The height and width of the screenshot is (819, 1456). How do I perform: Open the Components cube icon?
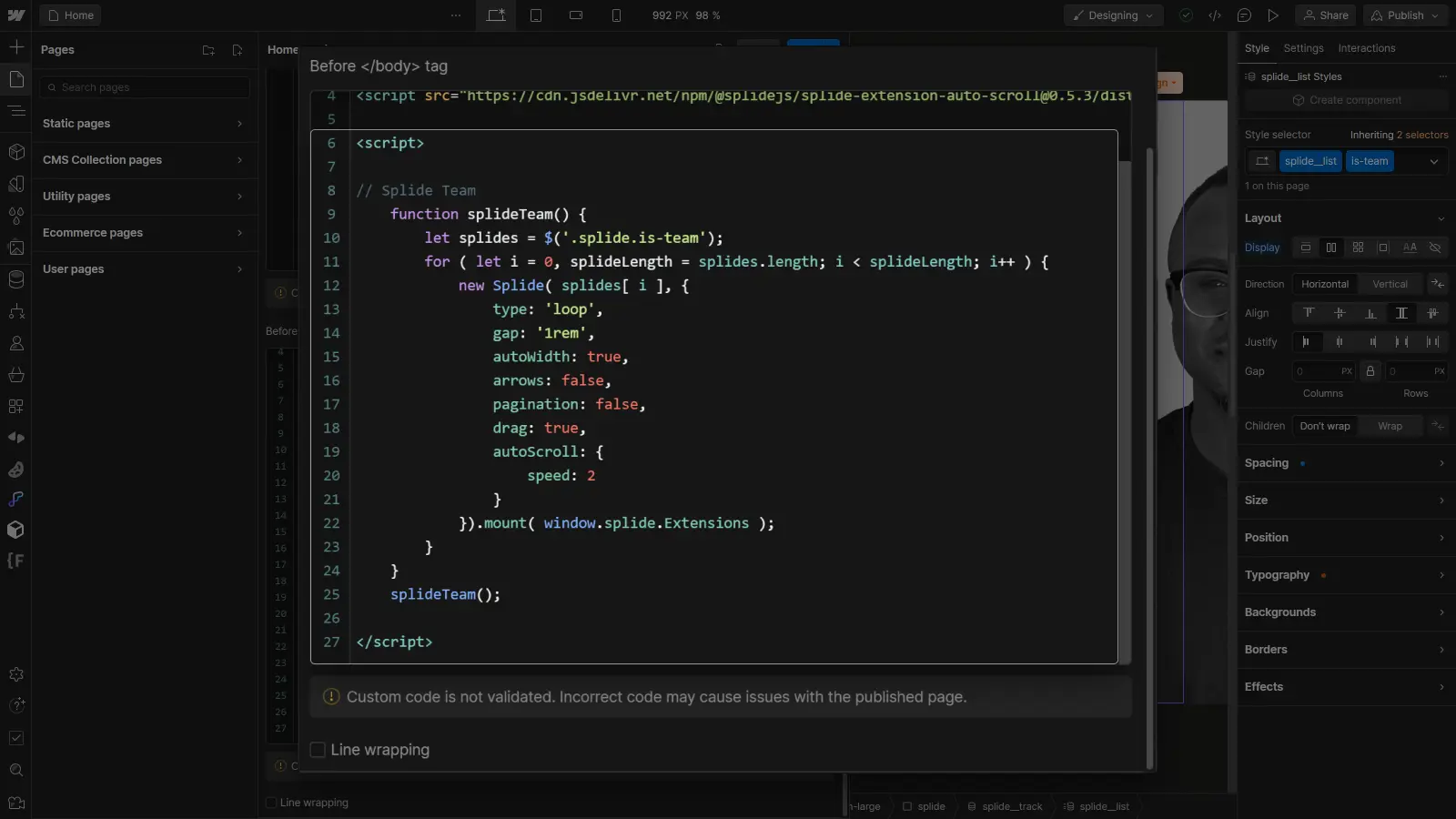(x=16, y=152)
